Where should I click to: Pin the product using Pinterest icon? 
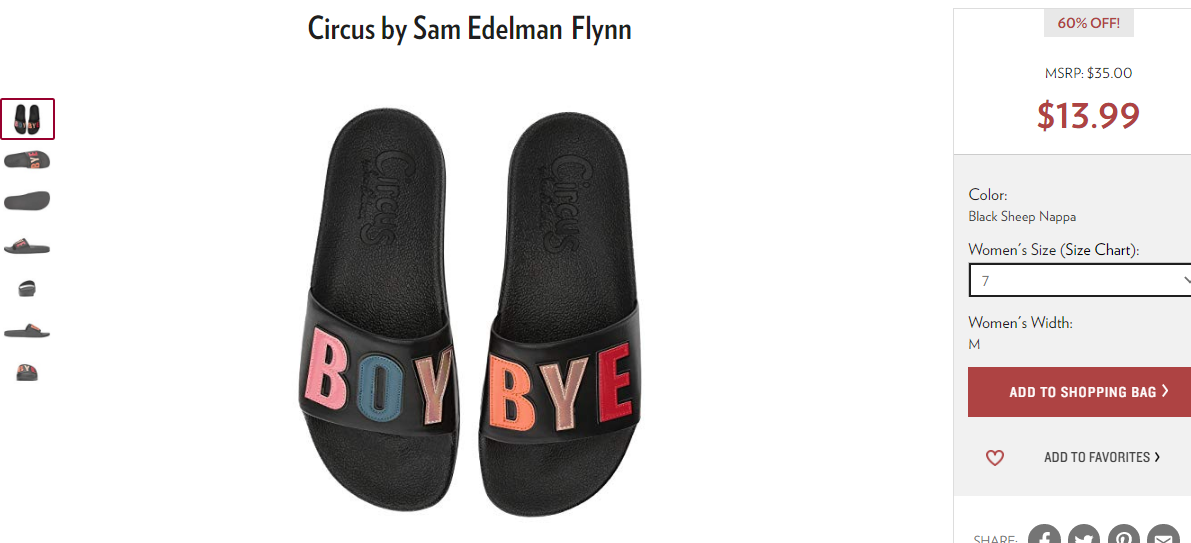tap(1123, 536)
